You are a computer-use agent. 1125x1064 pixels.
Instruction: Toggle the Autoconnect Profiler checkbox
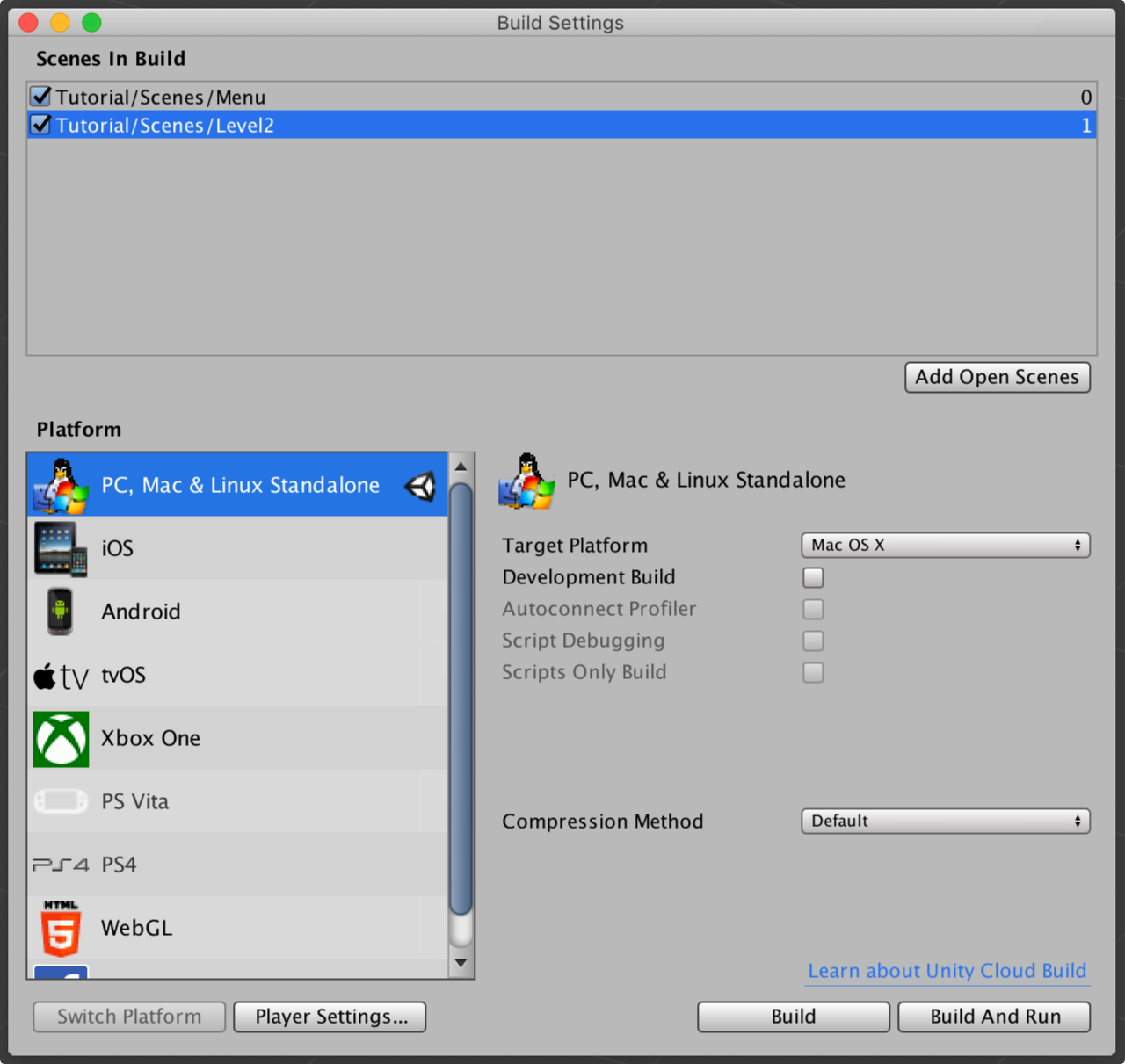813,609
